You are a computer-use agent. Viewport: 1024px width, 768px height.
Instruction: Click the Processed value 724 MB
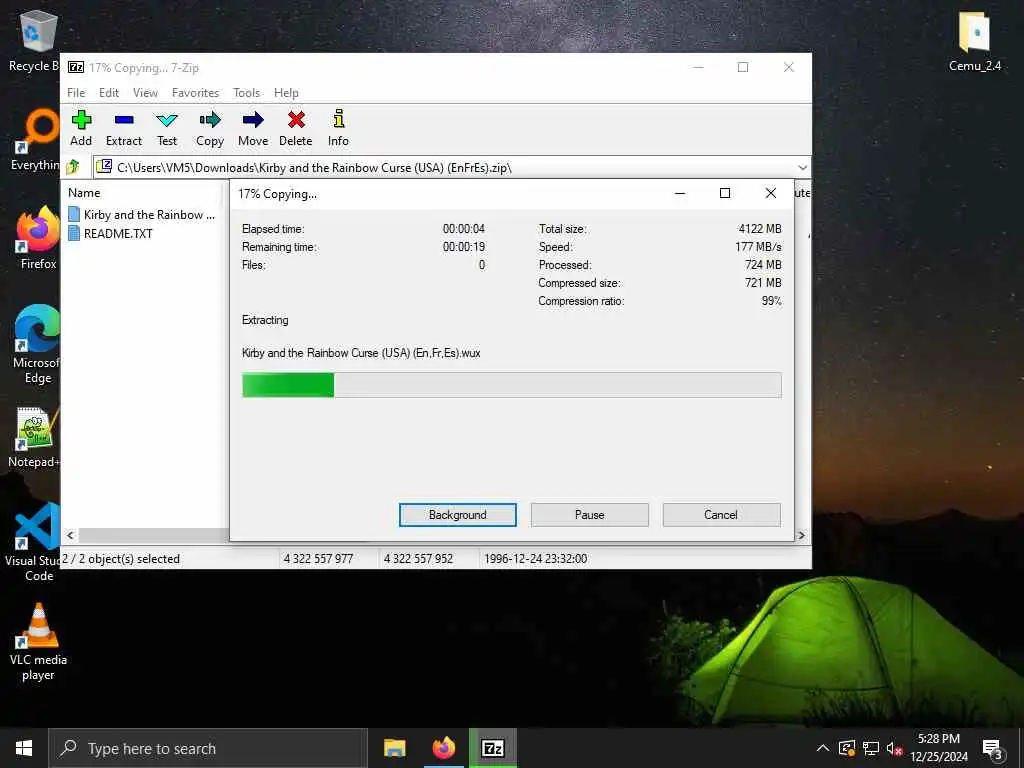coord(763,264)
